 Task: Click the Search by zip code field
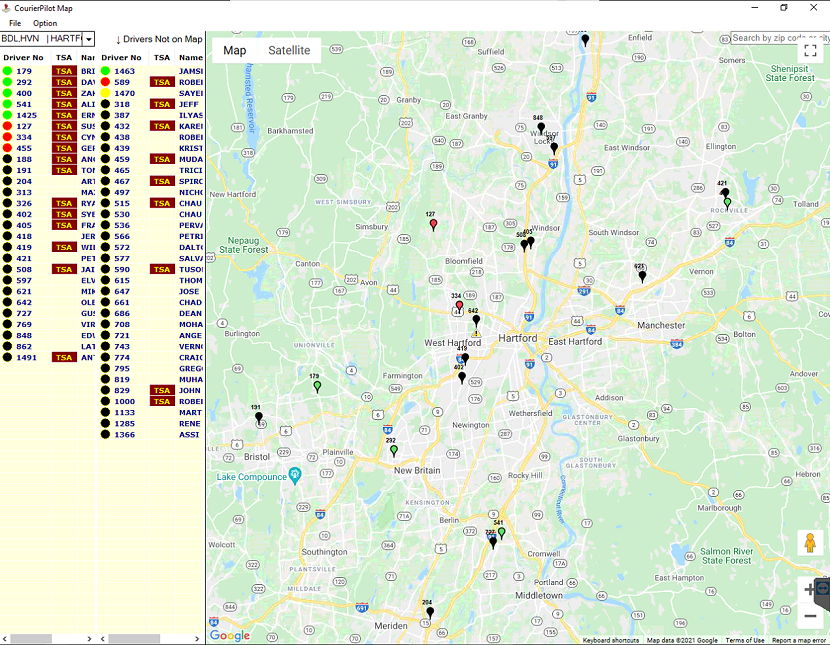[780, 38]
